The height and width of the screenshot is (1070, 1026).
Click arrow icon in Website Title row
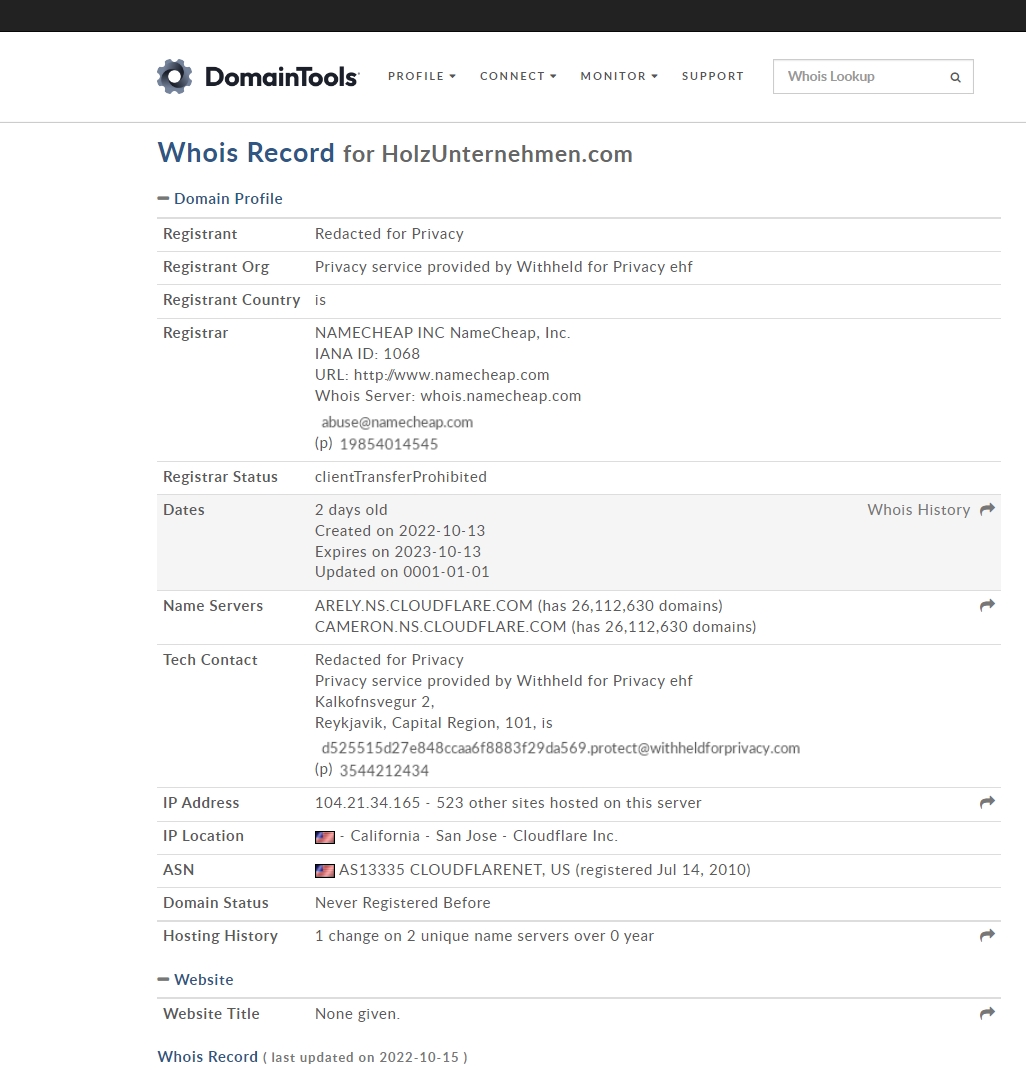tap(987, 1013)
